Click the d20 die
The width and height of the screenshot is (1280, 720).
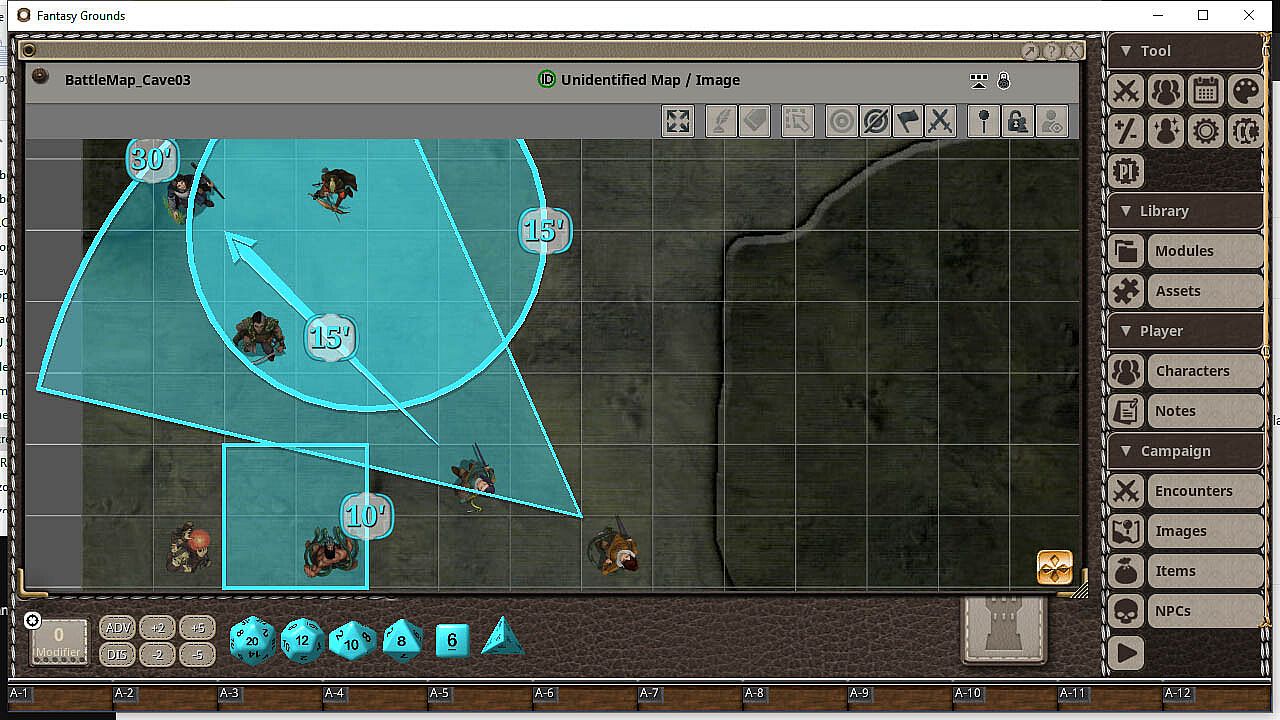coord(251,640)
